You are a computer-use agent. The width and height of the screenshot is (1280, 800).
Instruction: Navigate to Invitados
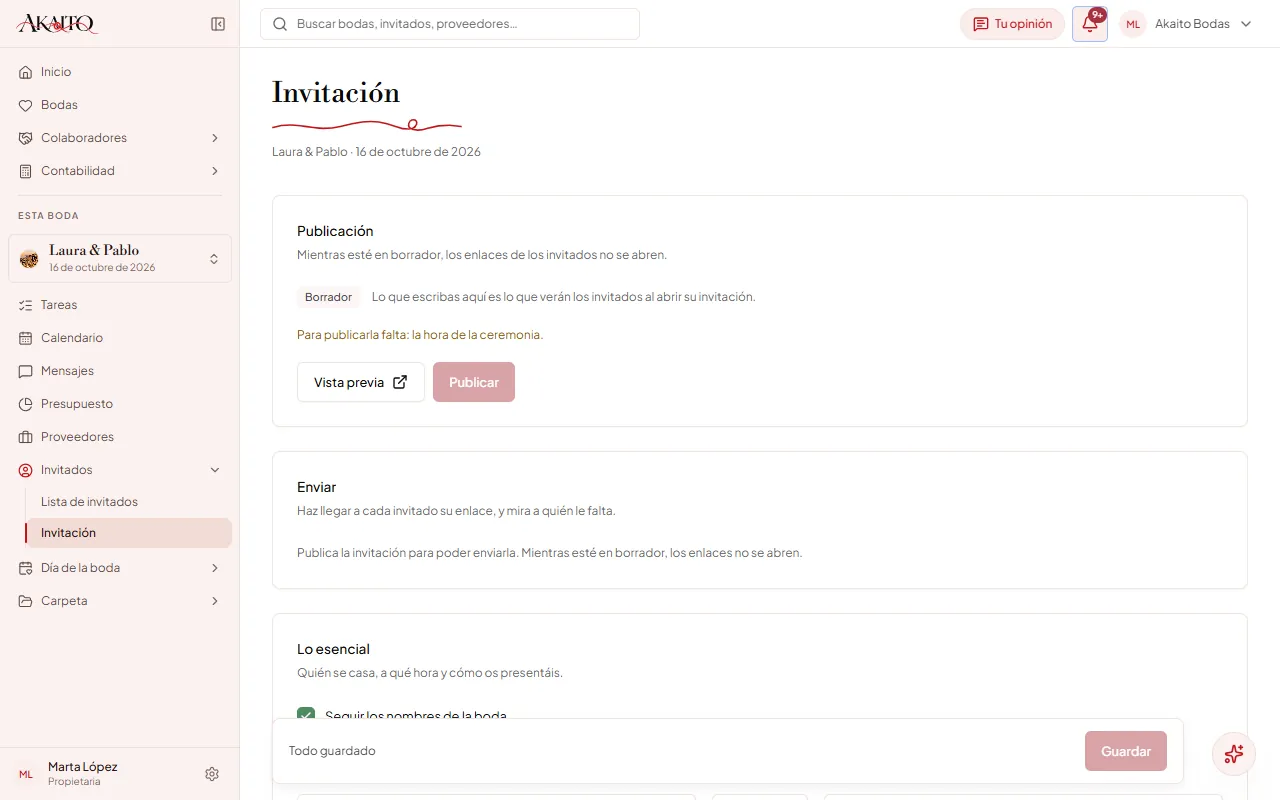(x=120, y=470)
